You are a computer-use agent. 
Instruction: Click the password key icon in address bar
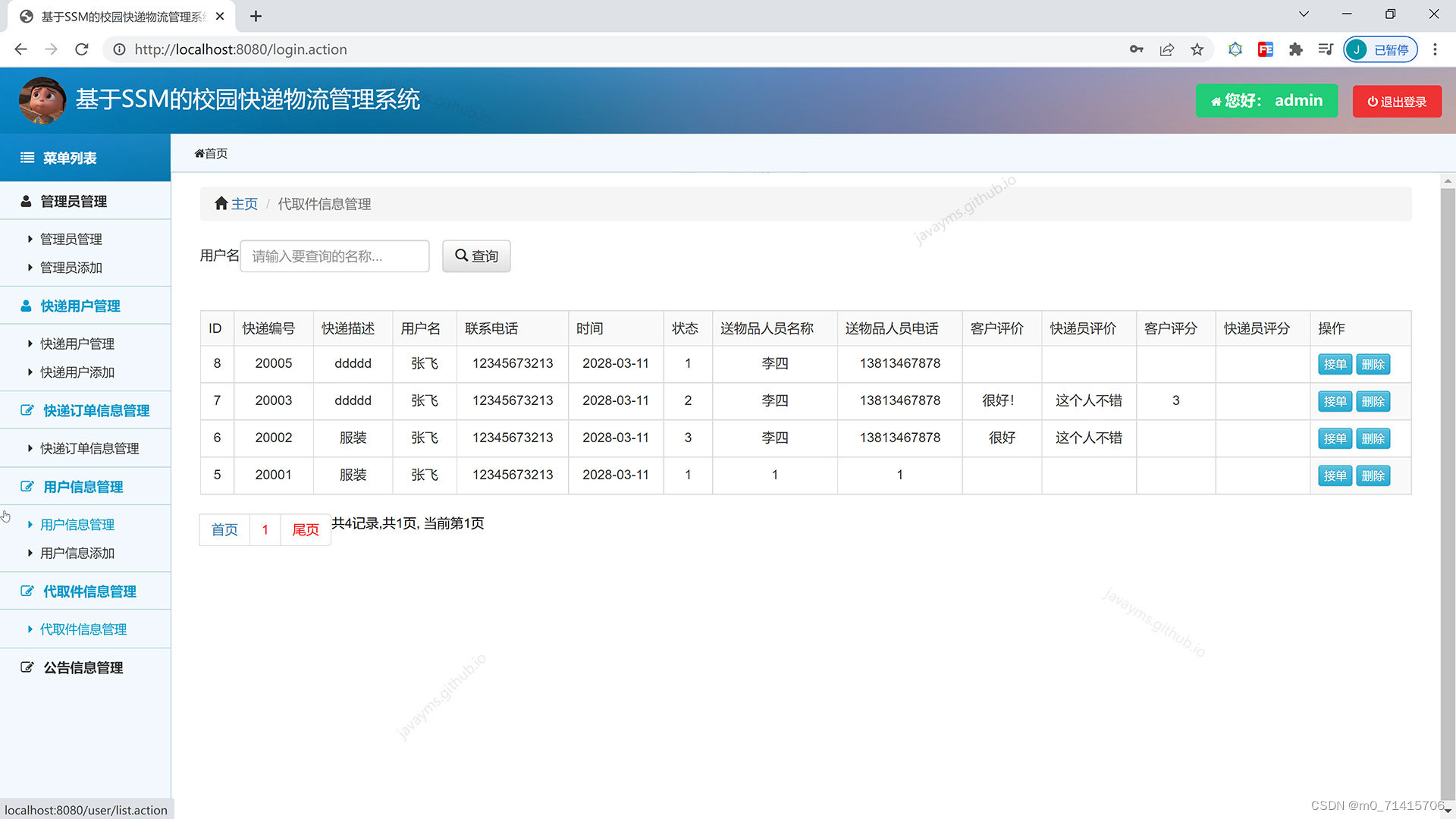click(x=1136, y=49)
